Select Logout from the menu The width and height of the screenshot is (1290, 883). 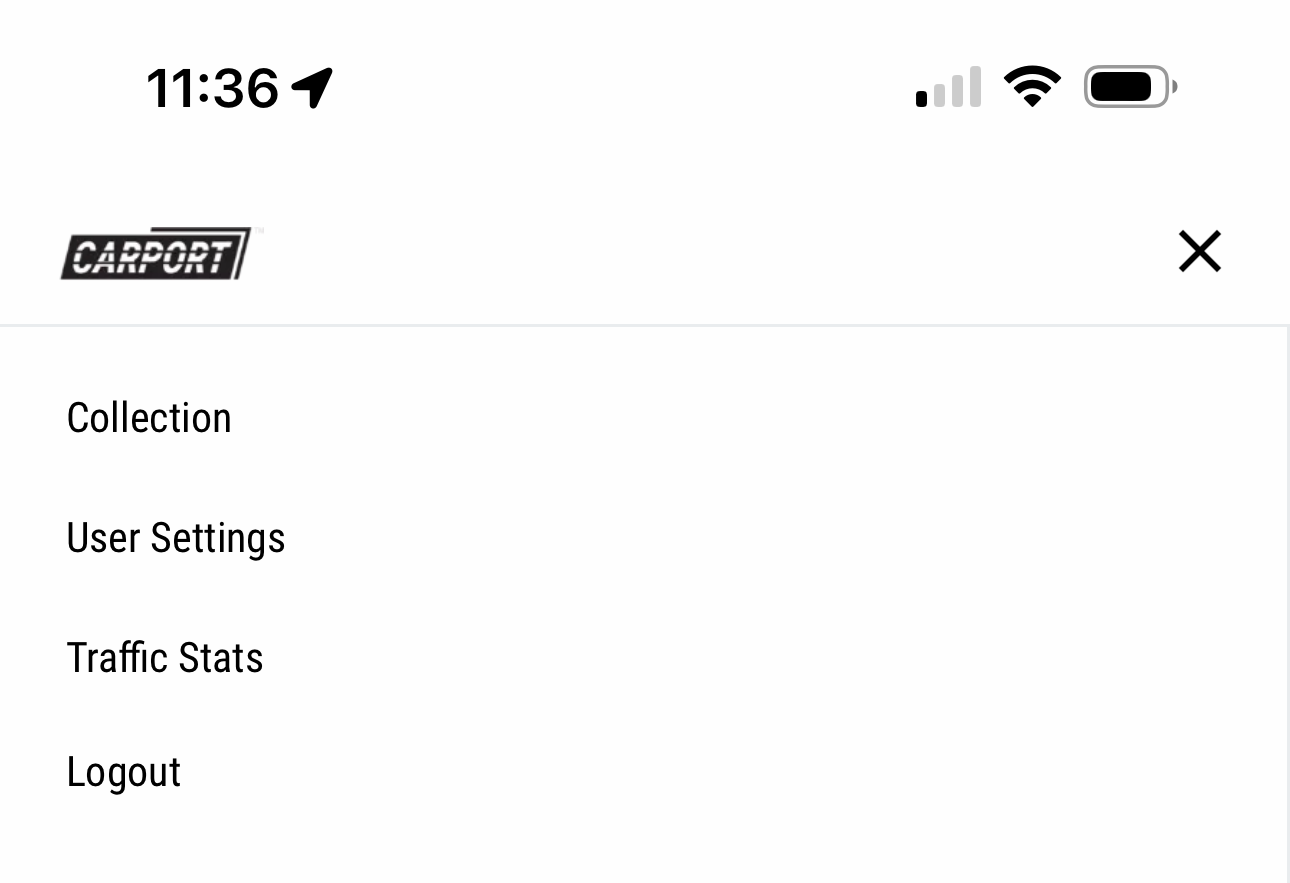[x=124, y=772]
